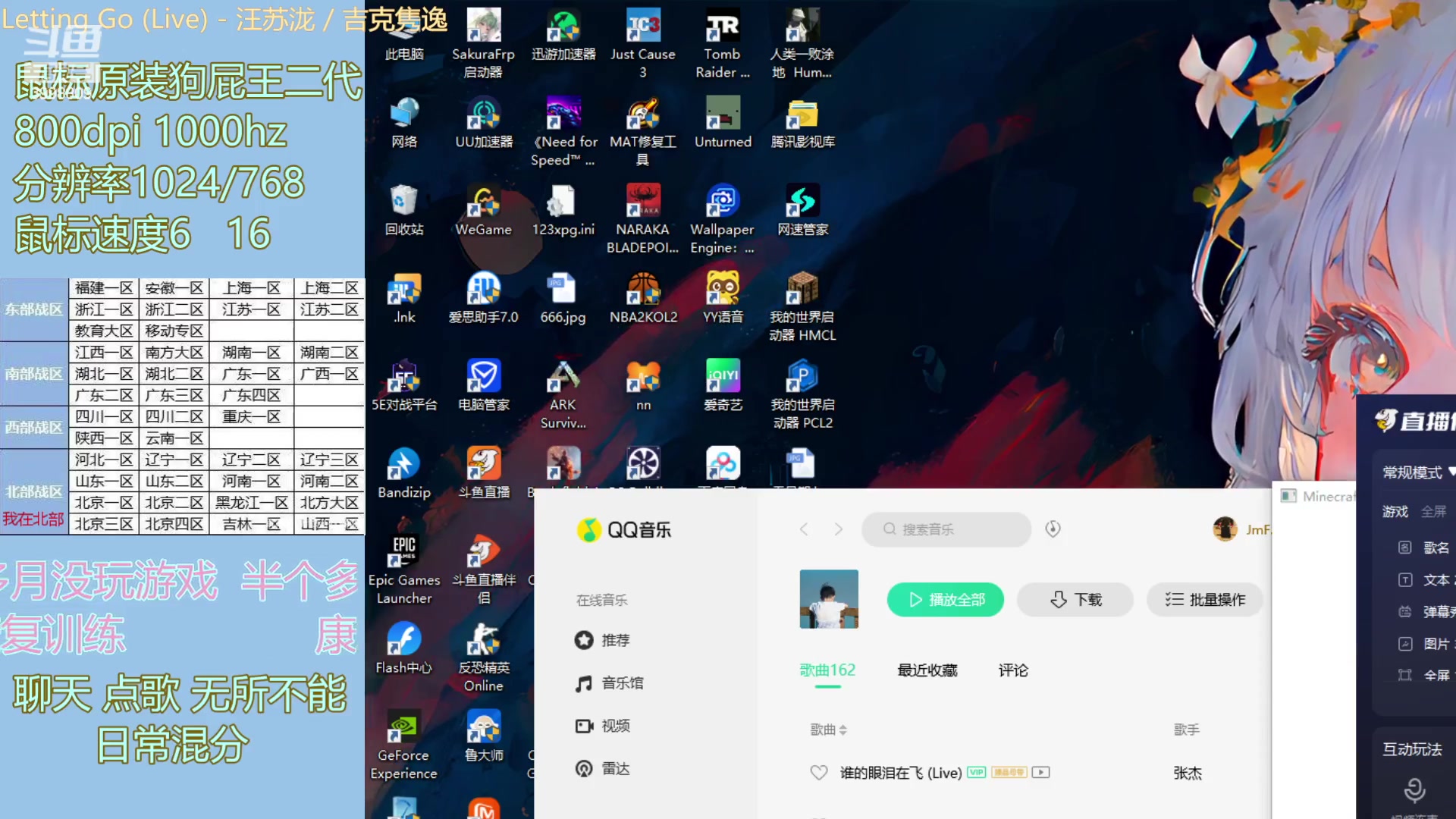Click the 播放全部 button
Screen dimensions: 1456x819
946,600
